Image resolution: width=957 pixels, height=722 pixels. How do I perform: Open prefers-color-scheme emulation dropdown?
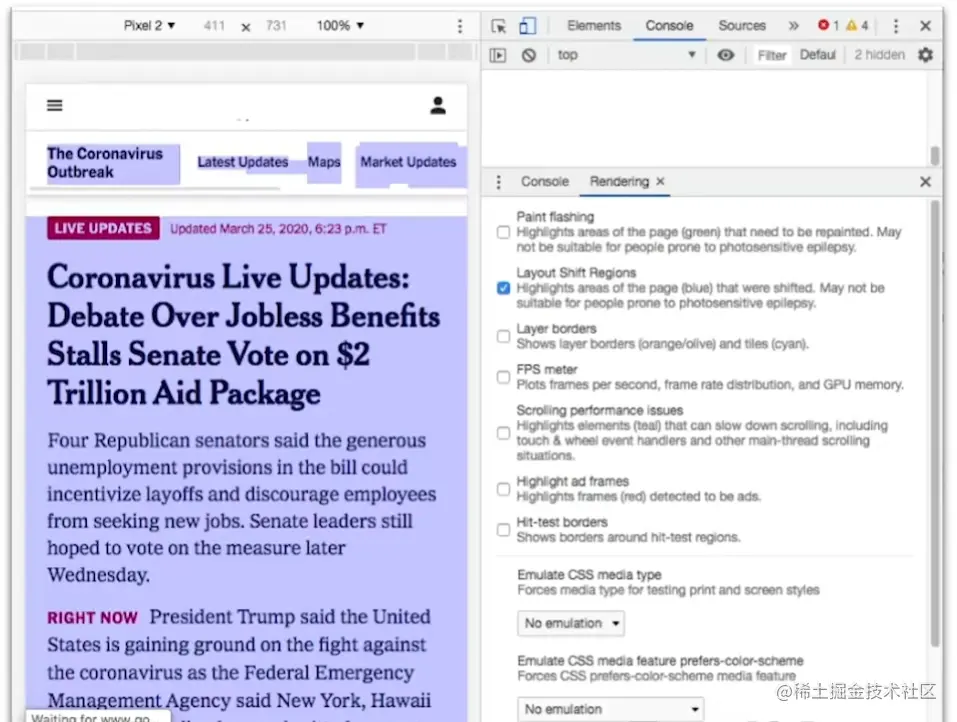click(610, 709)
